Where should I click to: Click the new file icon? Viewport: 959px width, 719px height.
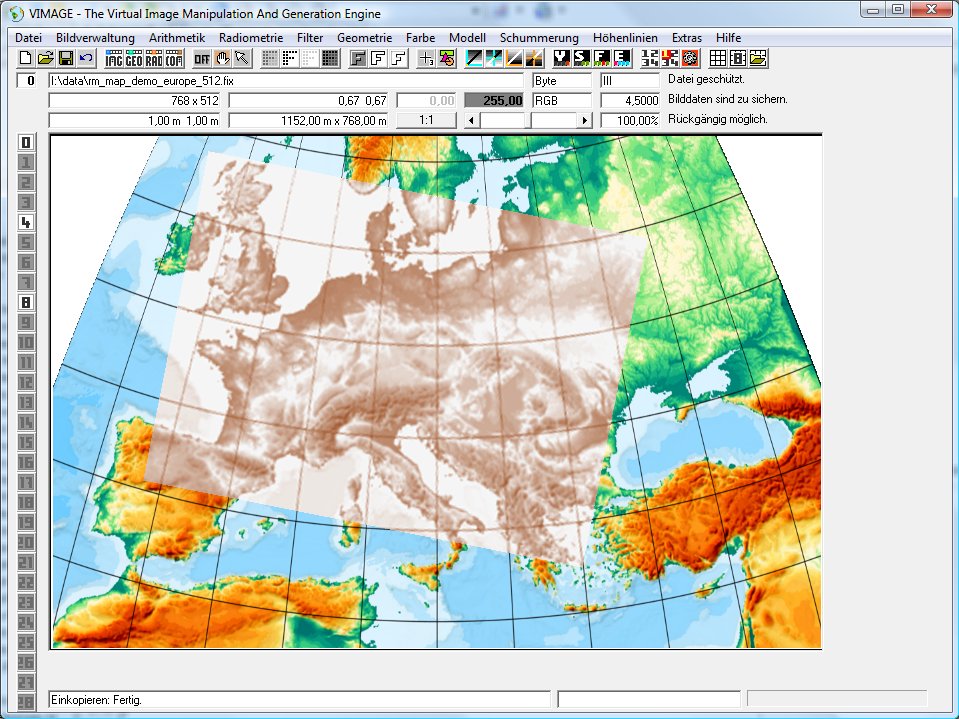point(25,58)
